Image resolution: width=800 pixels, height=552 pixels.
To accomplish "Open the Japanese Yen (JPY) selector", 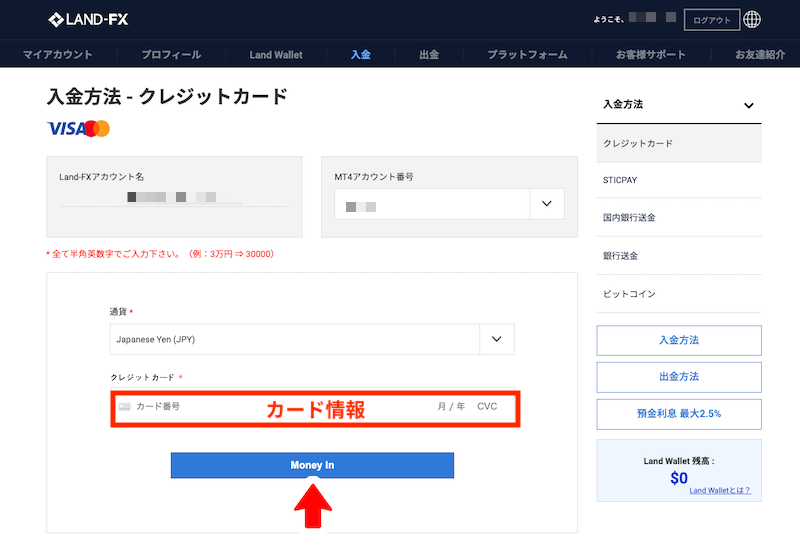I will click(x=312, y=339).
